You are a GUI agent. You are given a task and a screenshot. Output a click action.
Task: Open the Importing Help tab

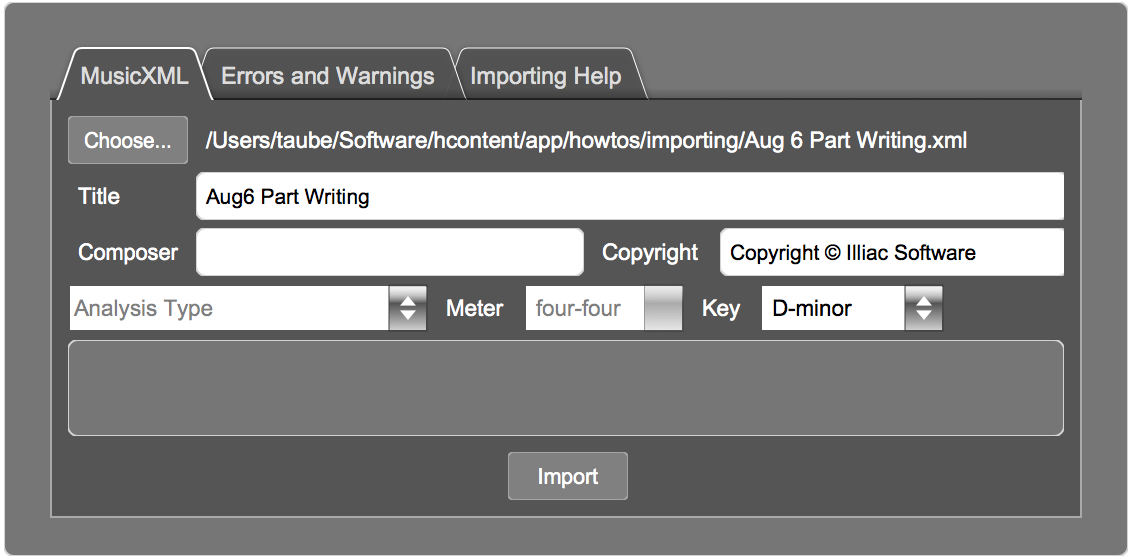[545, 76]
